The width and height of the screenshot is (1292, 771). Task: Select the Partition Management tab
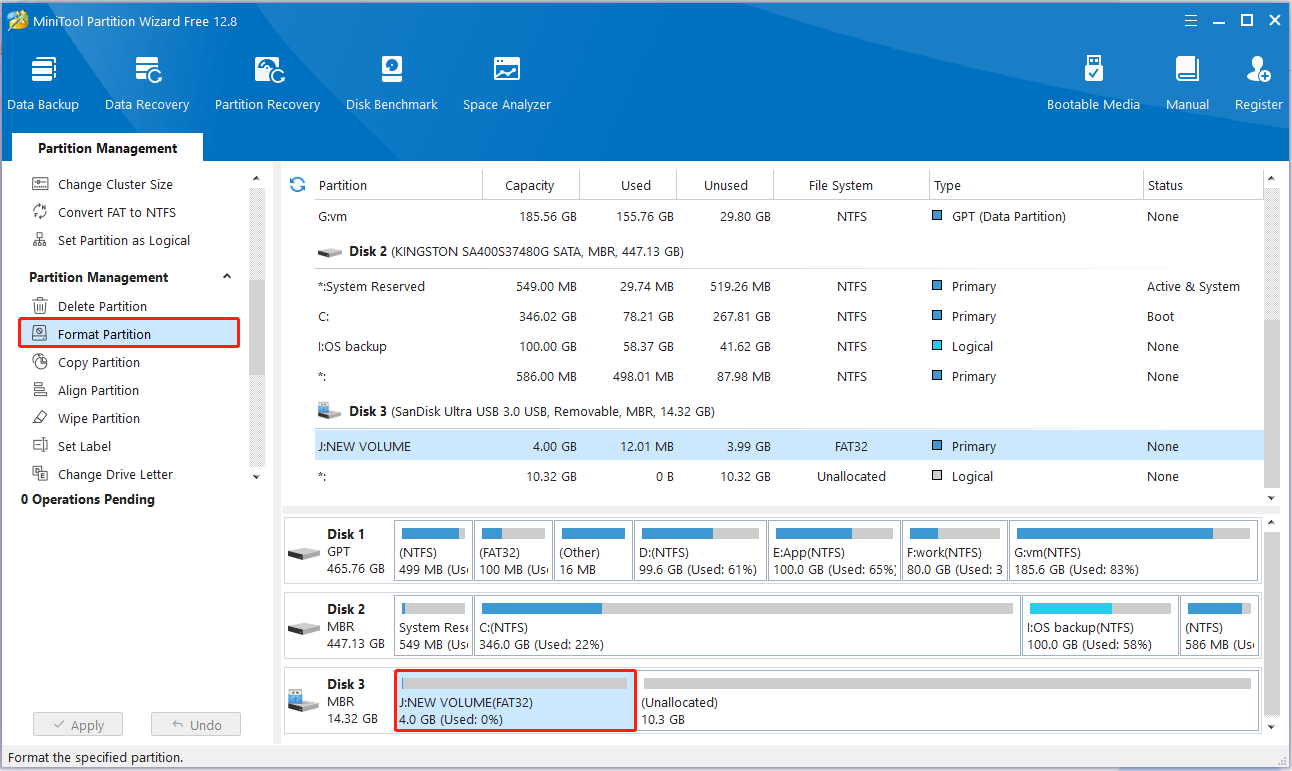coord(107,148)
